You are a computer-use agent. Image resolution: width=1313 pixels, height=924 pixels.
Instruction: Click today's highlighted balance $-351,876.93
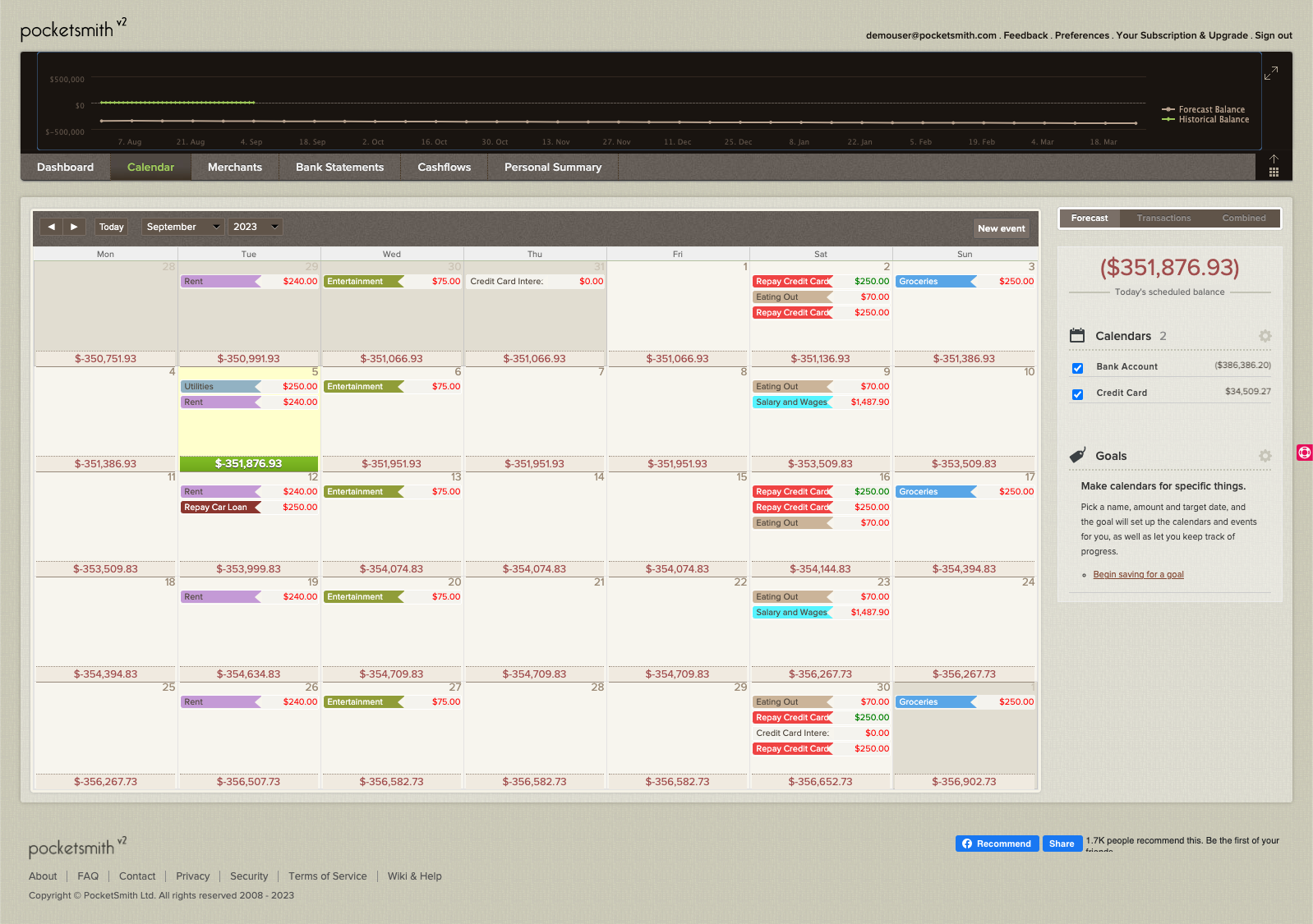(x=248, y=464)
